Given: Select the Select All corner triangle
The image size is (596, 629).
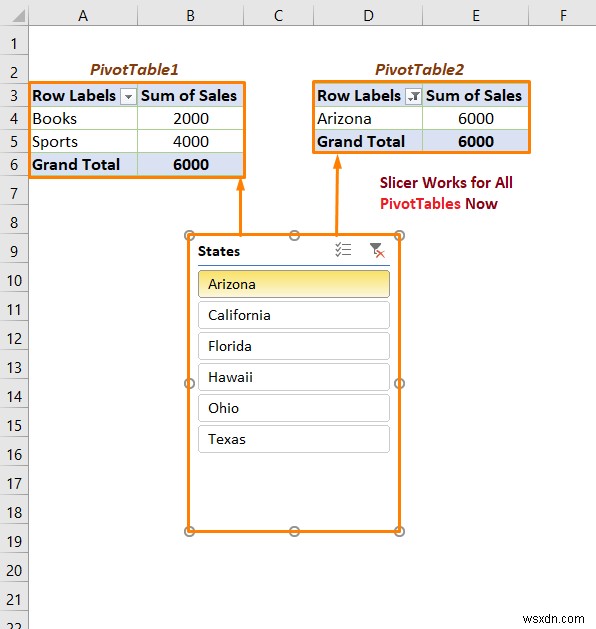Looking at the screenshot, I should pos(18,16).
